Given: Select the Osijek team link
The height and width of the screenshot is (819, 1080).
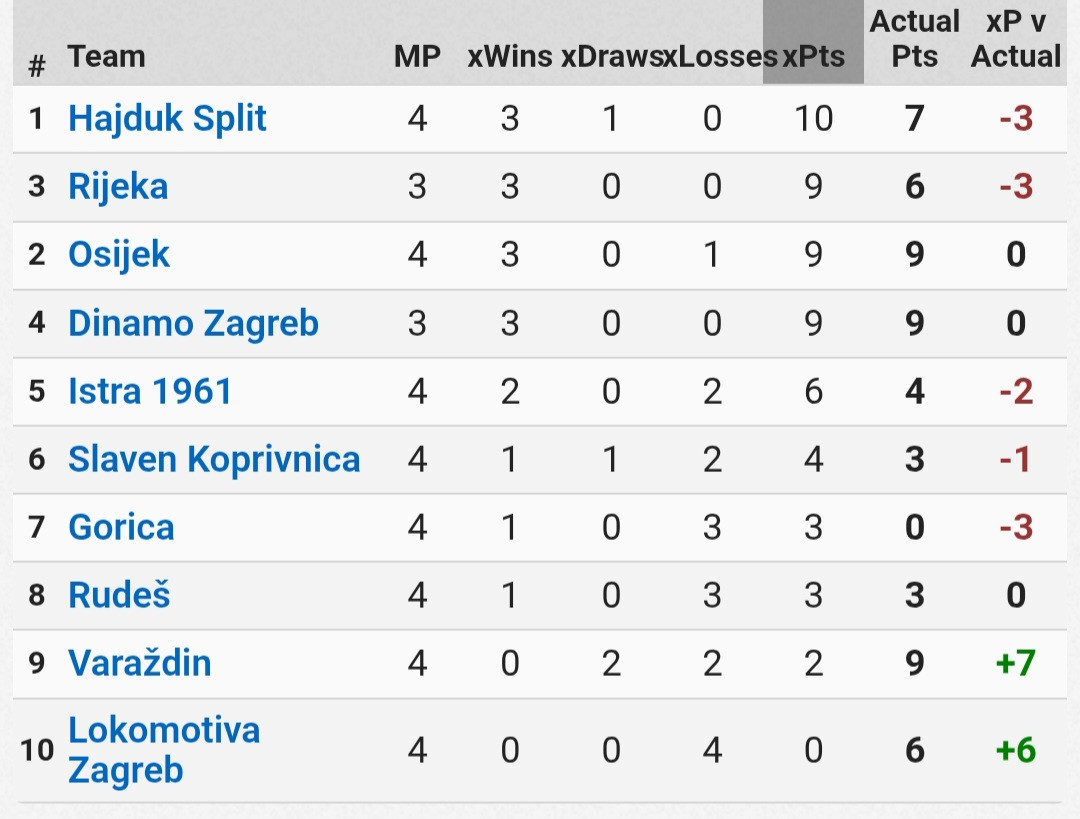Looking at the screenshot, I should click(118, 255).
